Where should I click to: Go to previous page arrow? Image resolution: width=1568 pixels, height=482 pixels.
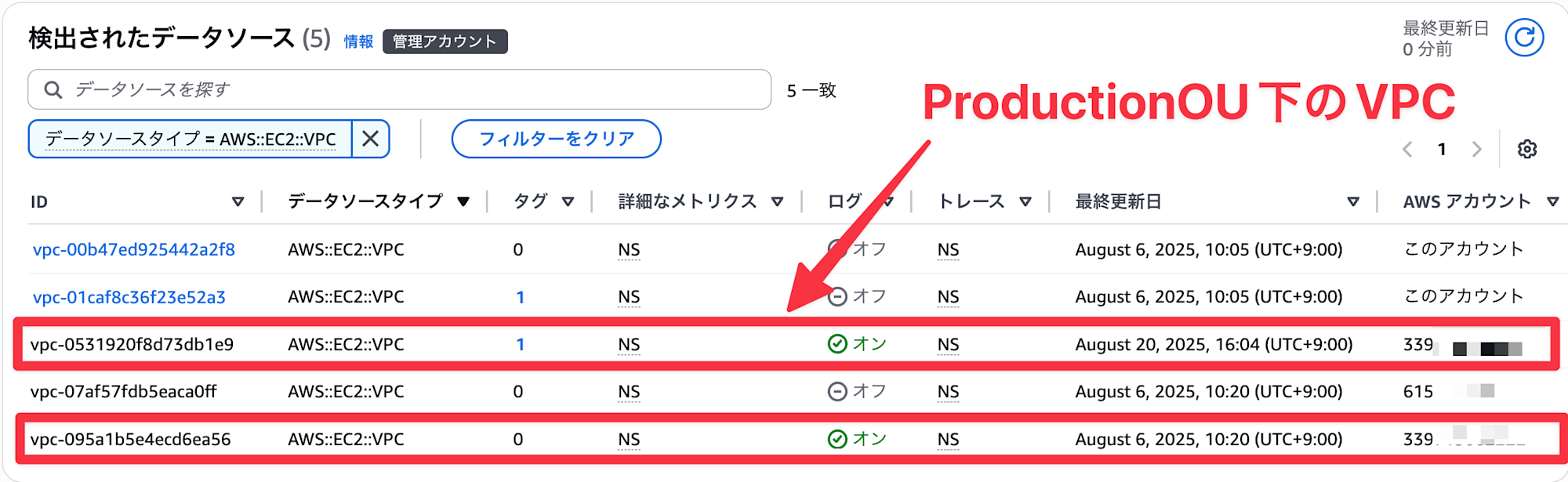1407,149
